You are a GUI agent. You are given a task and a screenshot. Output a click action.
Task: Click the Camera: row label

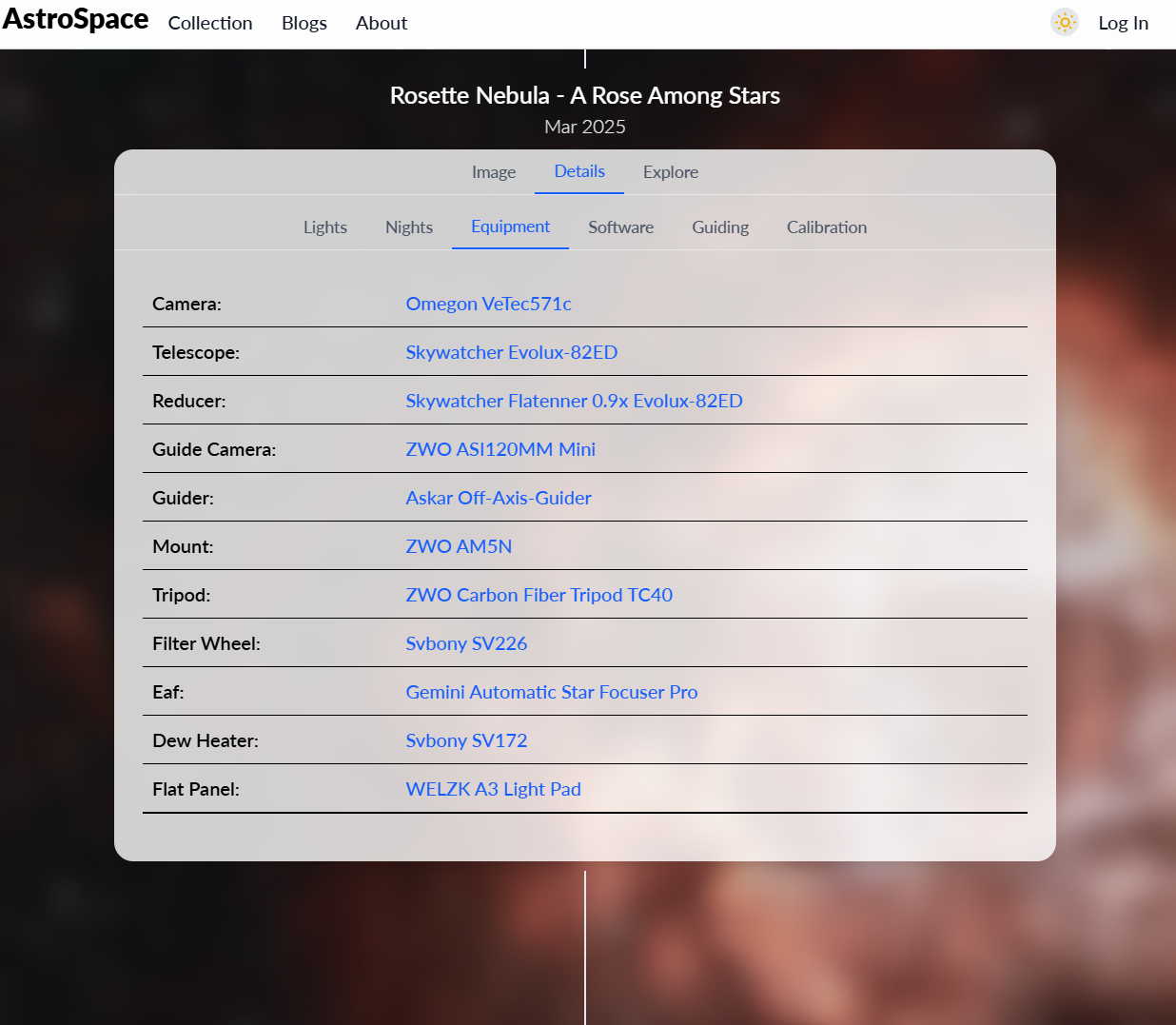187,304
